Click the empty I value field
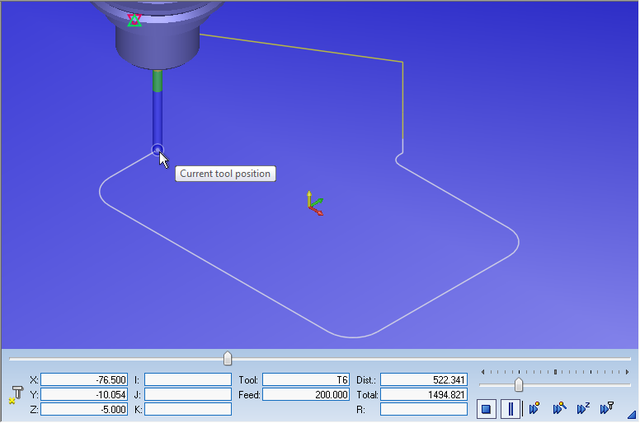The image size is (640, 423). coord(188,380)
